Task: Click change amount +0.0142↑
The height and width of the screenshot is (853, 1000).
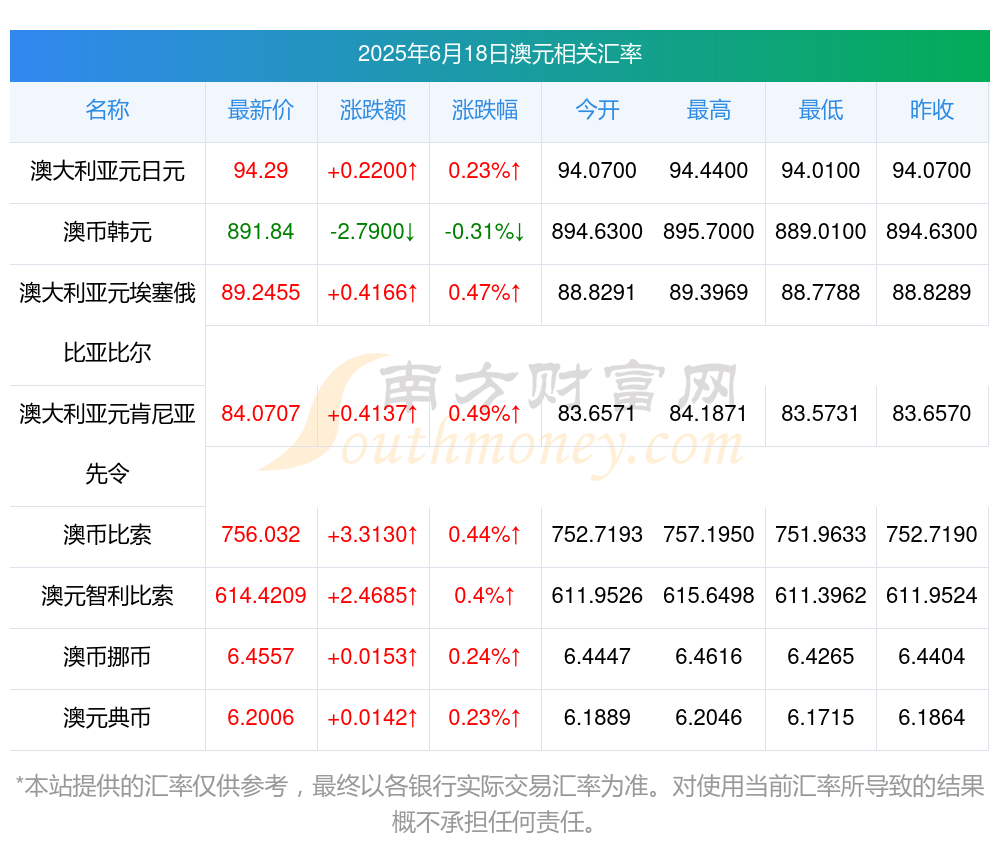Action: click(x=373, y=718)
